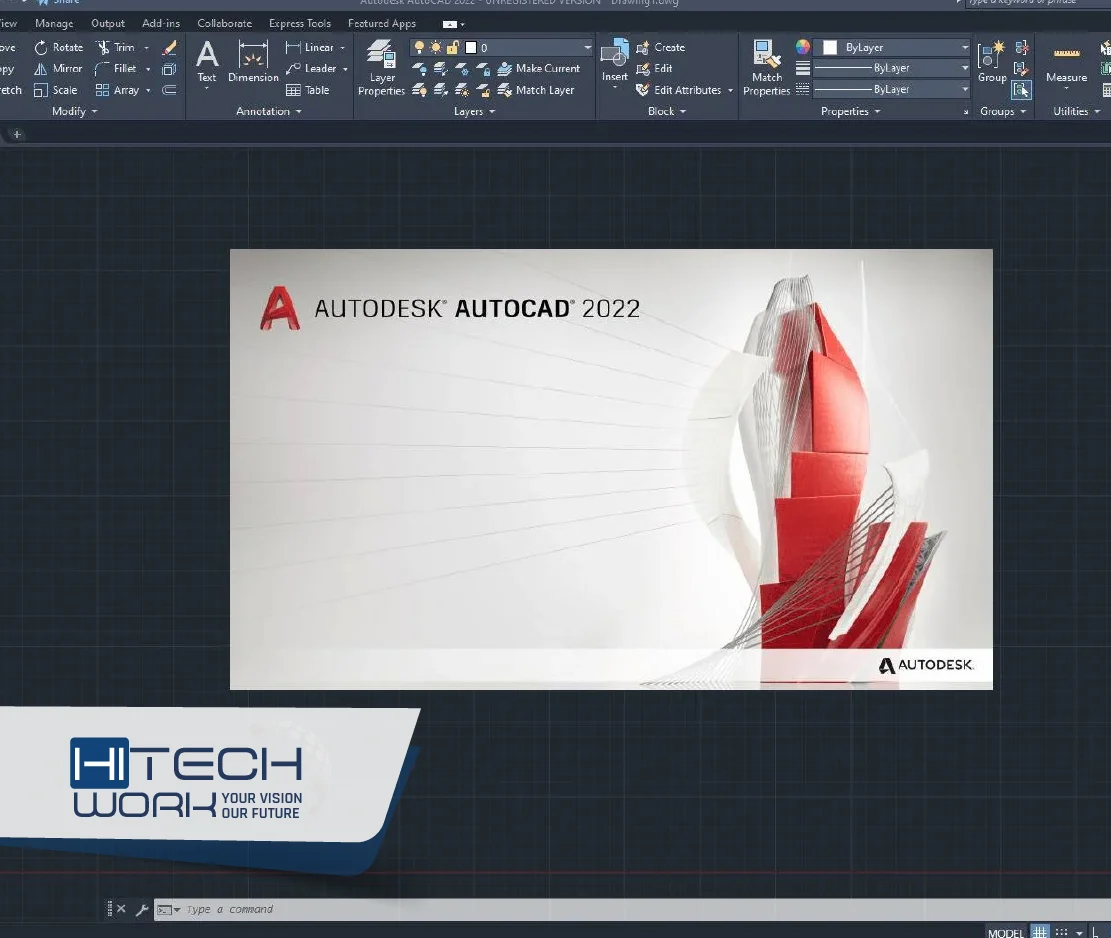Open the Output ribbon tab

(108, 23)
